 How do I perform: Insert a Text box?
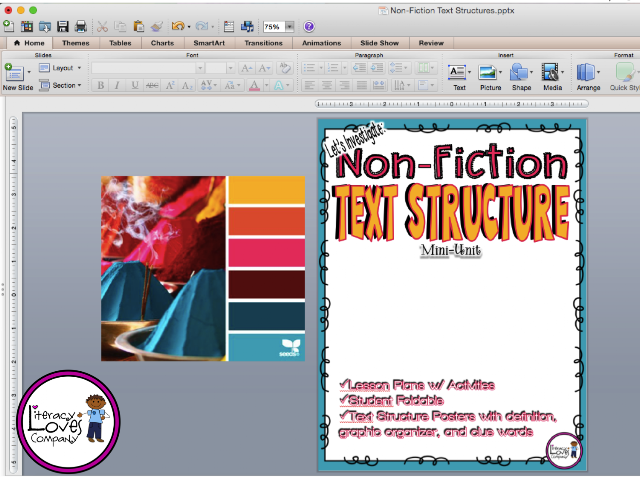pyautogui.click(x=459, y=77)
